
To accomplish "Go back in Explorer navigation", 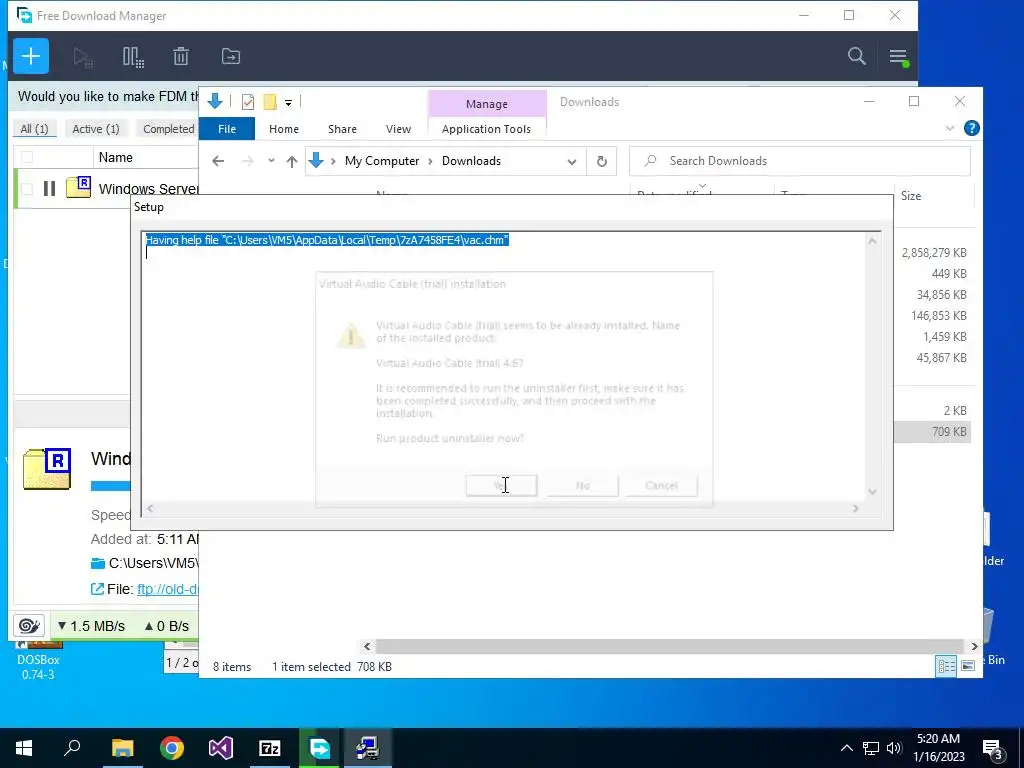I will (x=218, y=161).
